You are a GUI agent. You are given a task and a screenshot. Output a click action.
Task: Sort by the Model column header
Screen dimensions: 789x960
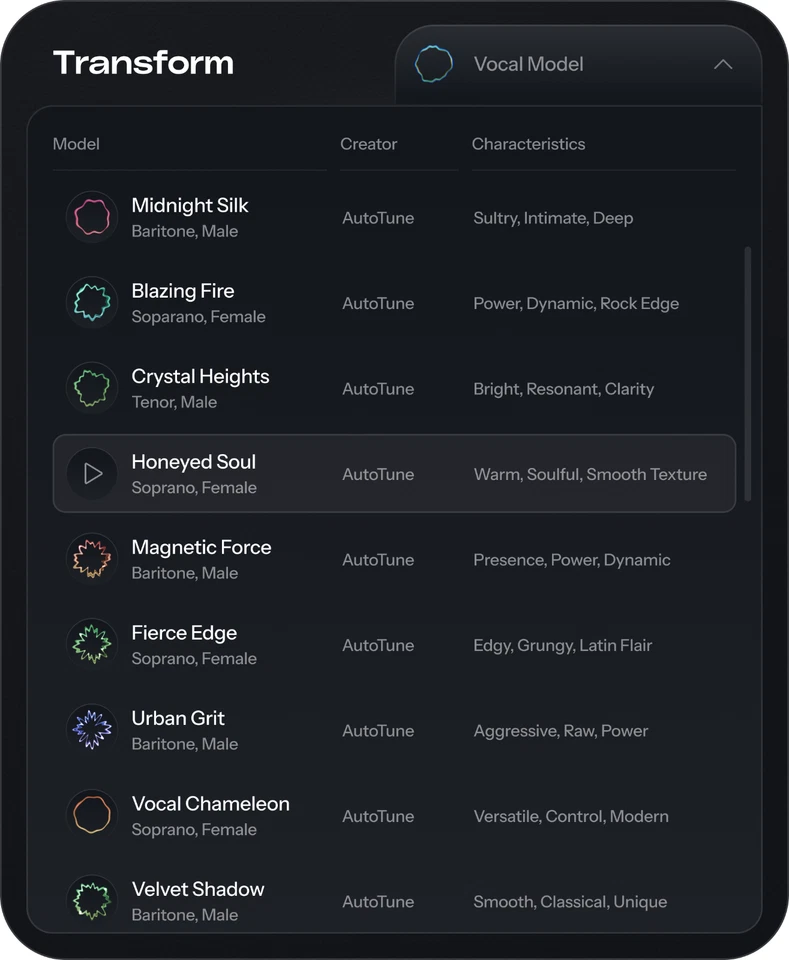[x=76, y=144]
